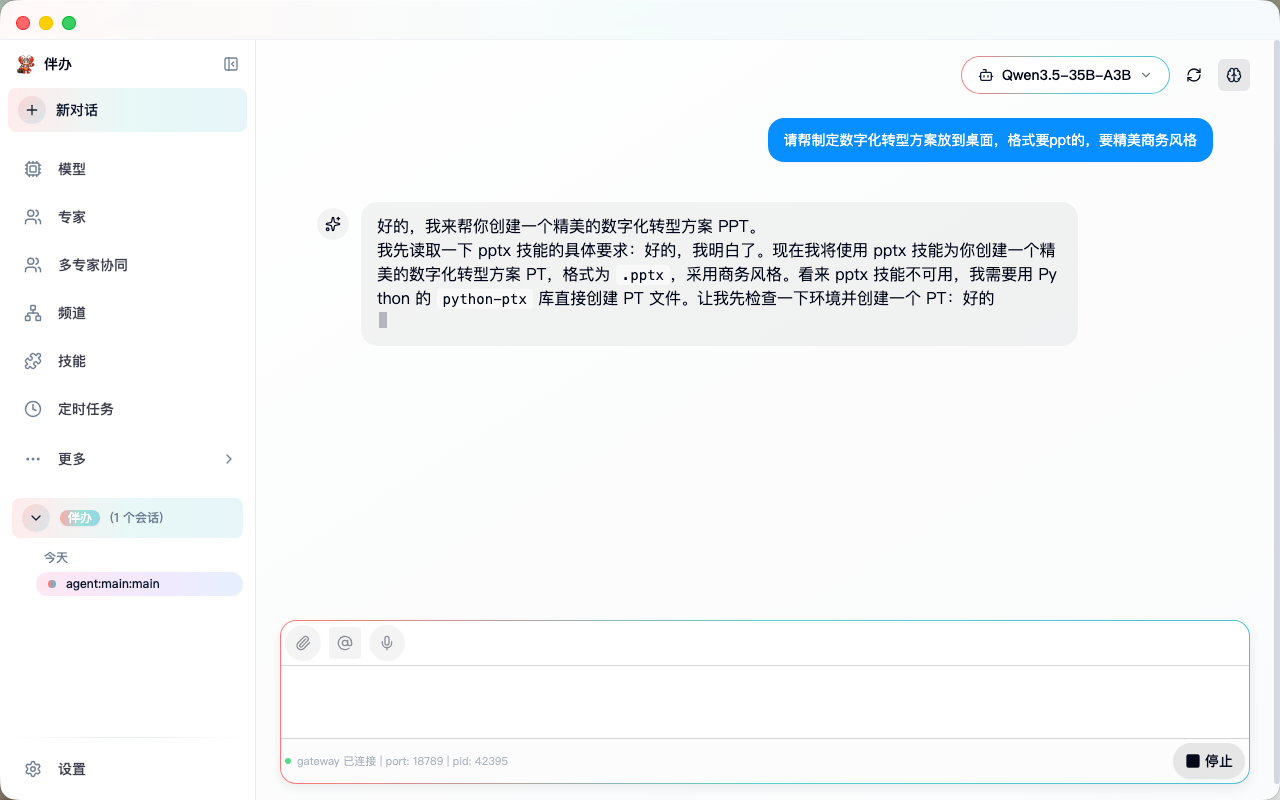Click the microphone voice input icon

click(387, 643)
